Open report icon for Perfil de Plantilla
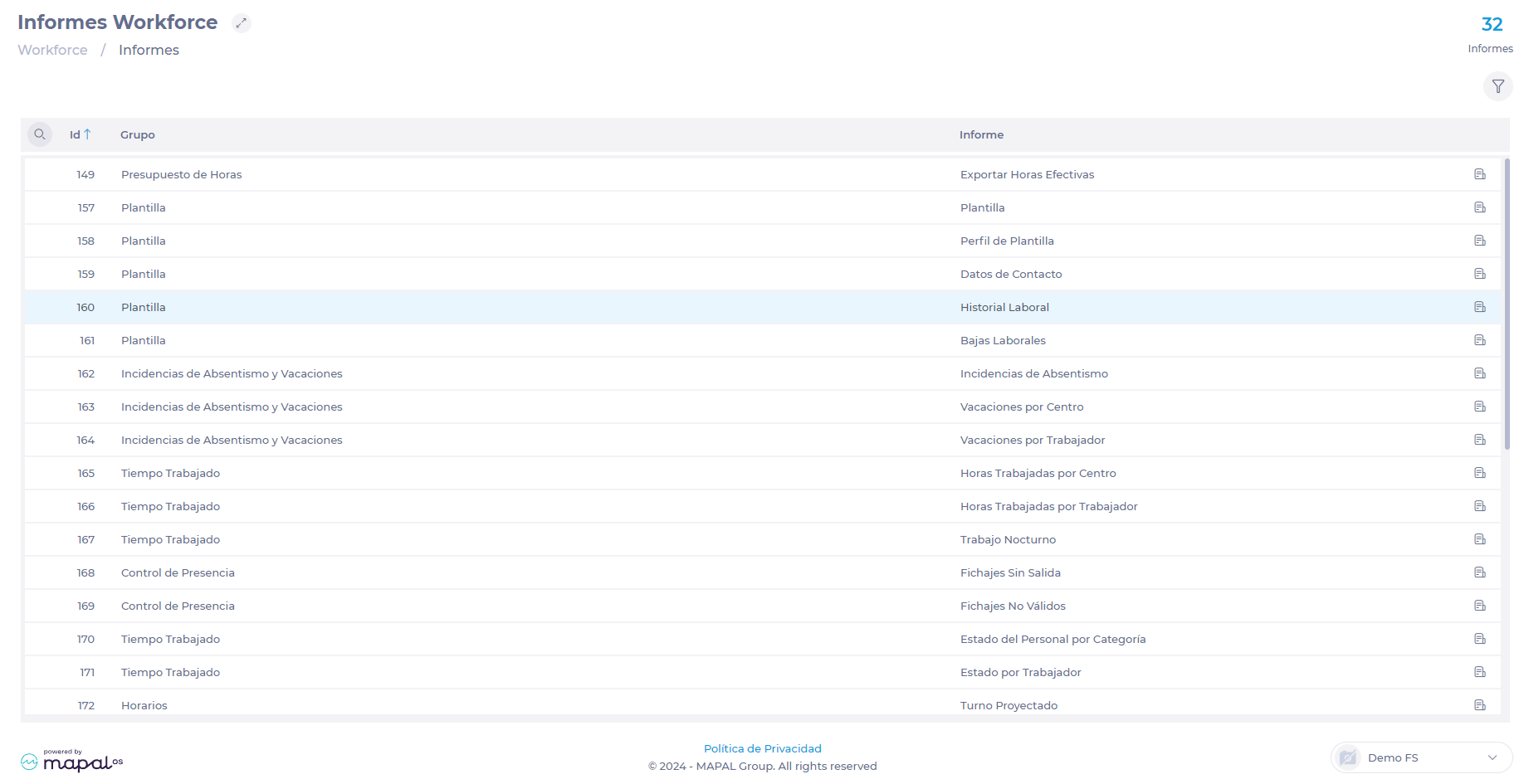The image size is (1524, 784). point(1479,241)
